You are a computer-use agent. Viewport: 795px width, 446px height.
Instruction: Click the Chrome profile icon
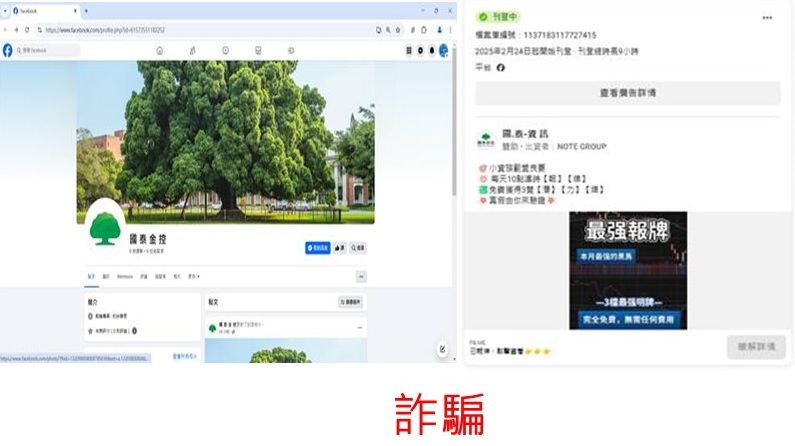(x=440, y=30)
